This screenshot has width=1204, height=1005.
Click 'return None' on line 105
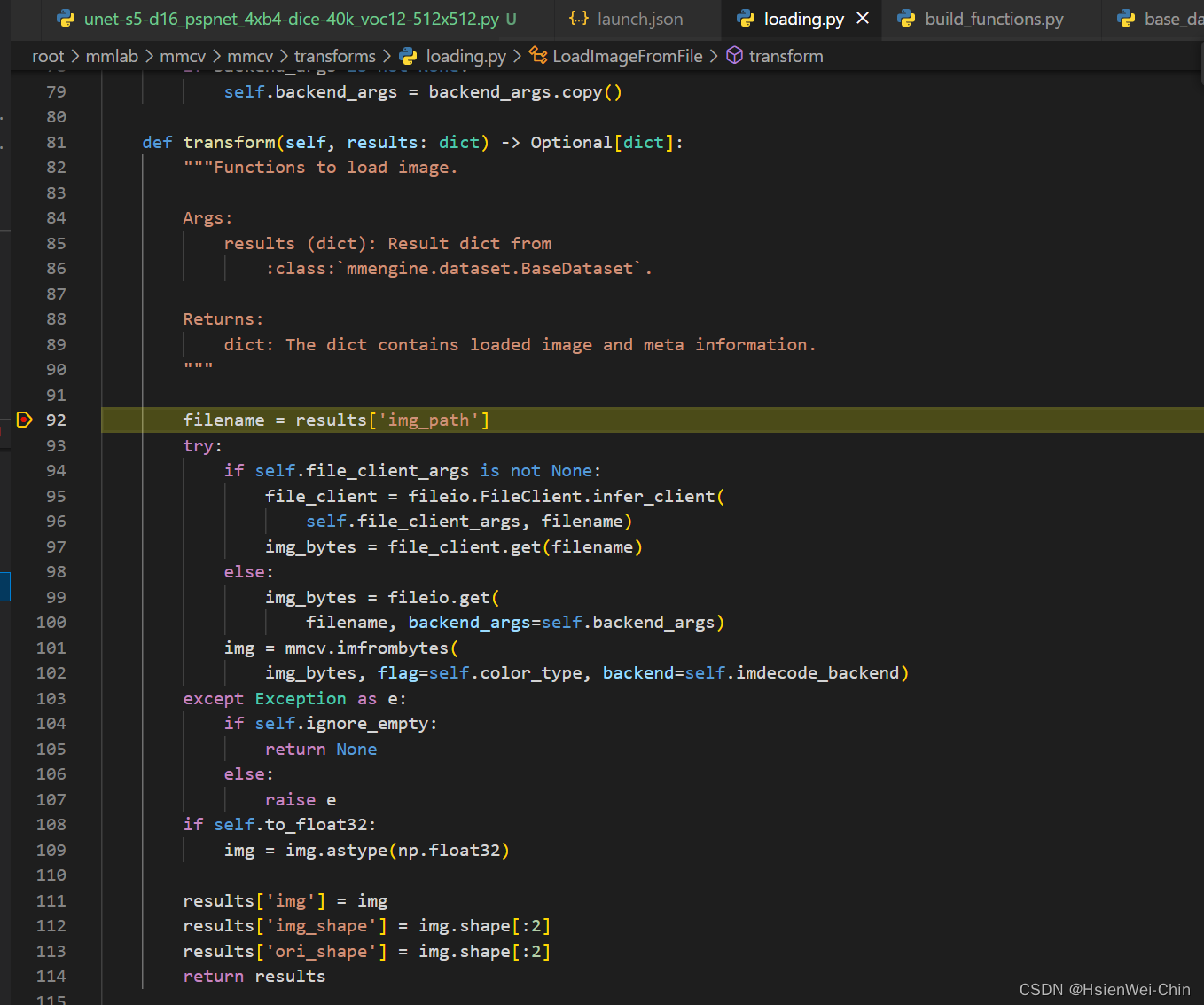pos(321,749)
